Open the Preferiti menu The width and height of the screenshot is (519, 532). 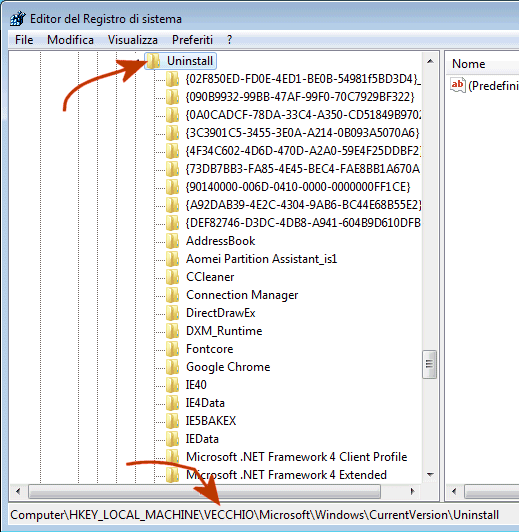tap(192, 40)
